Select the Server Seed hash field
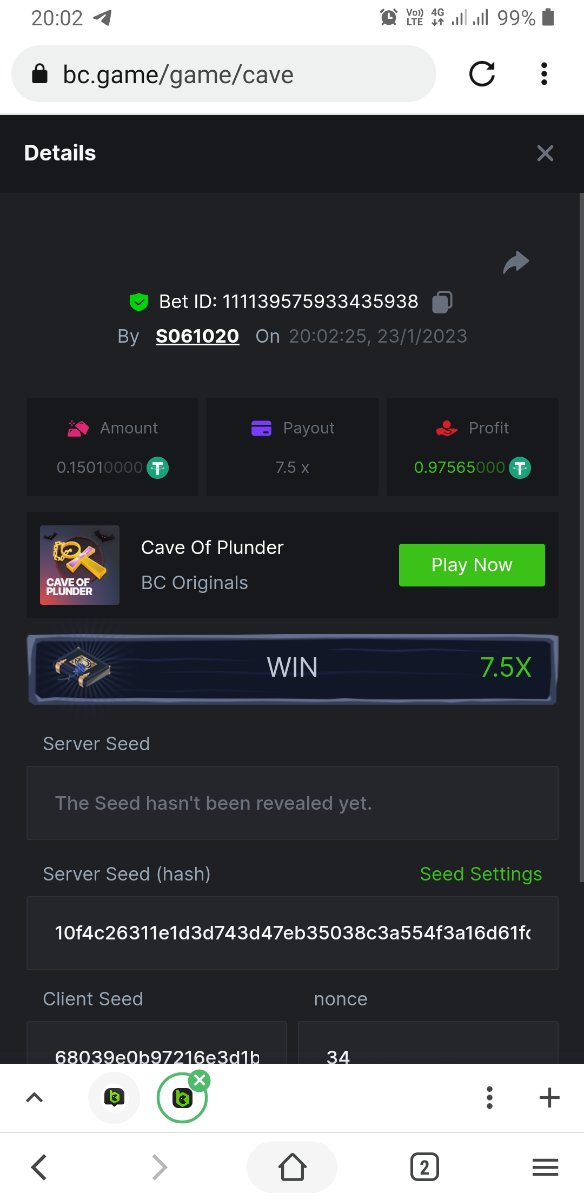584x1200 pixels. (x=292, y=933)
